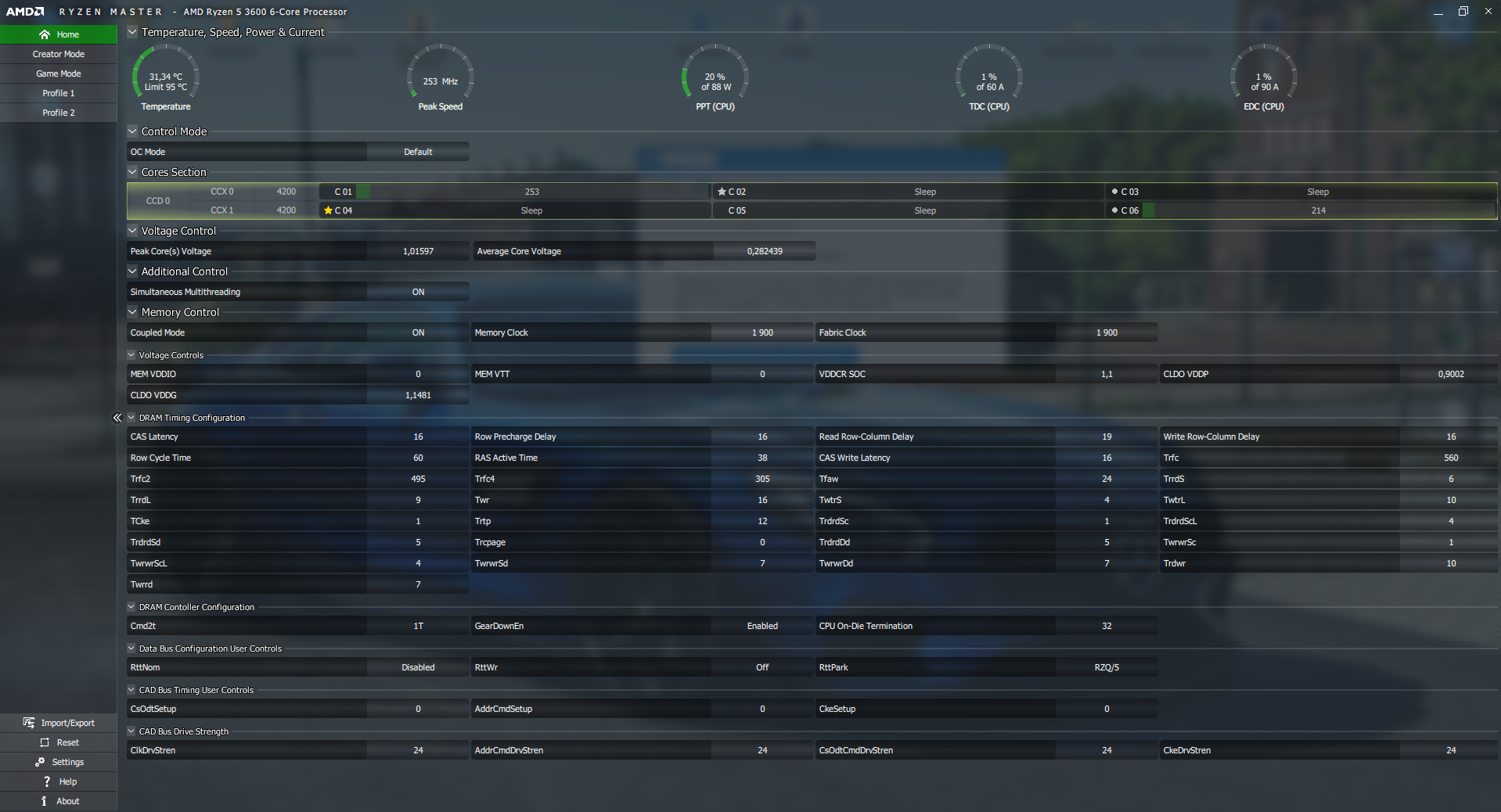Collapse the CAD Bus Drive Strength subsection
This screenshot has height=812, width=1501.
(x=131, y=731)
